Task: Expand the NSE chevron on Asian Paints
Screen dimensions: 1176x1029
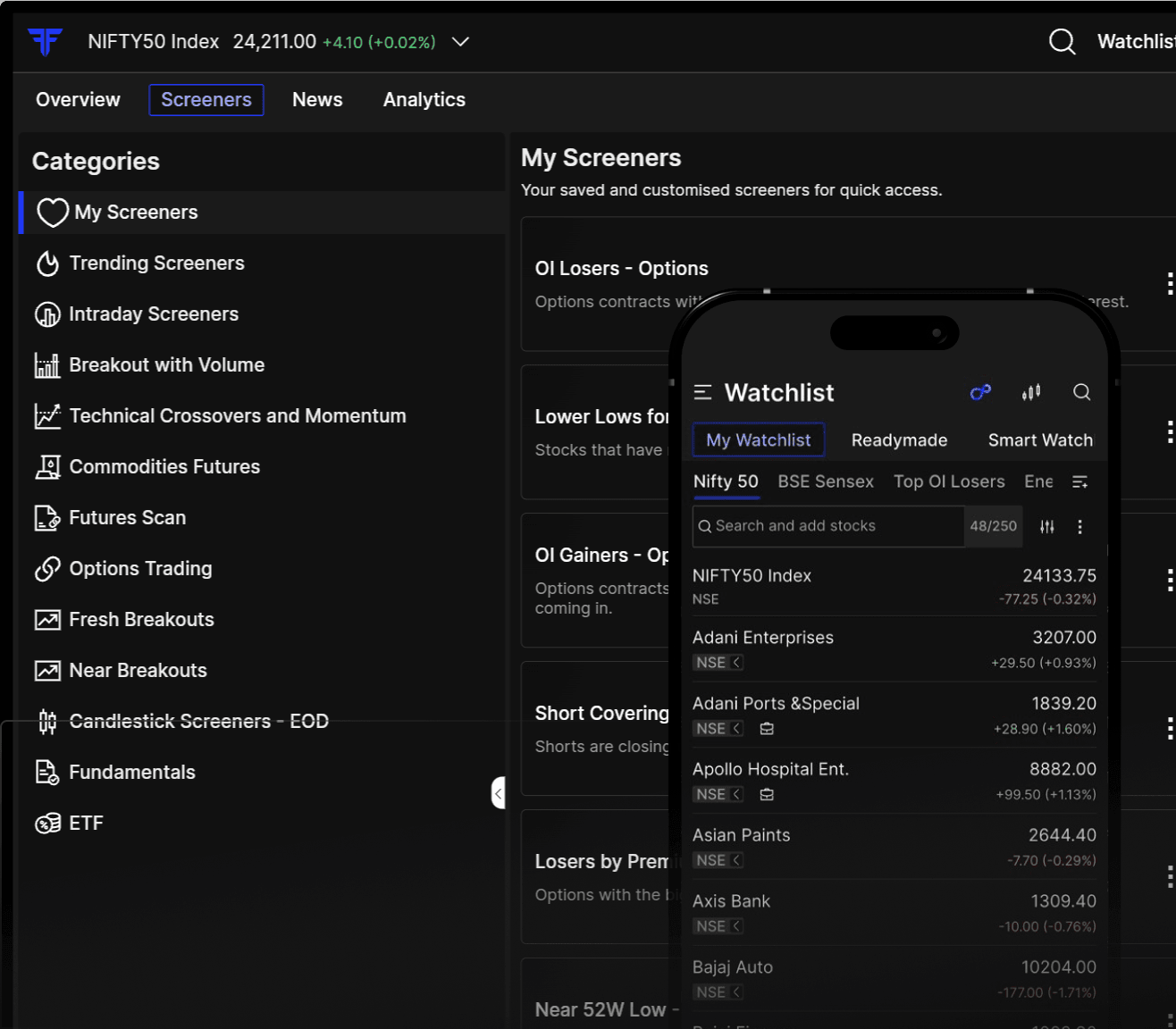Action: (736, 861)
